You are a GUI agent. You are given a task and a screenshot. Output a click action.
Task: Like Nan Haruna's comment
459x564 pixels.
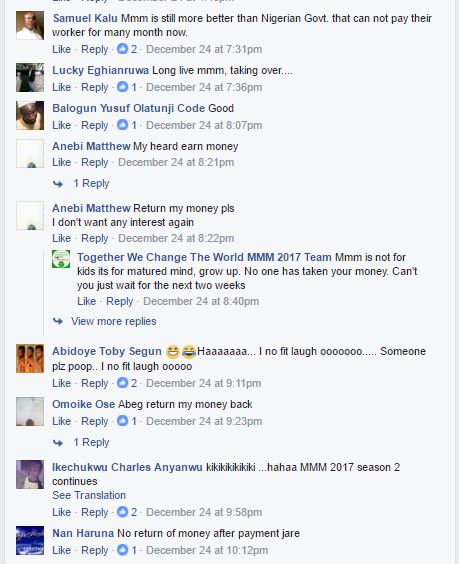coord(62,550)
